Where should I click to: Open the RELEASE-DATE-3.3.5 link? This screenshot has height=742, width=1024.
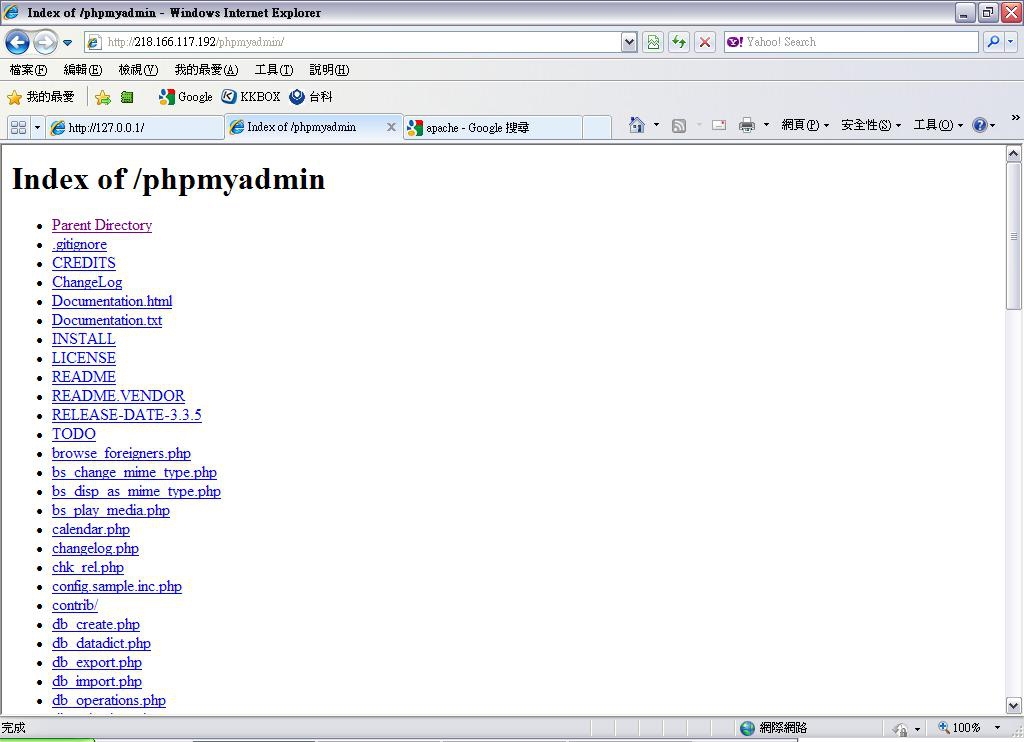point(127,415)
